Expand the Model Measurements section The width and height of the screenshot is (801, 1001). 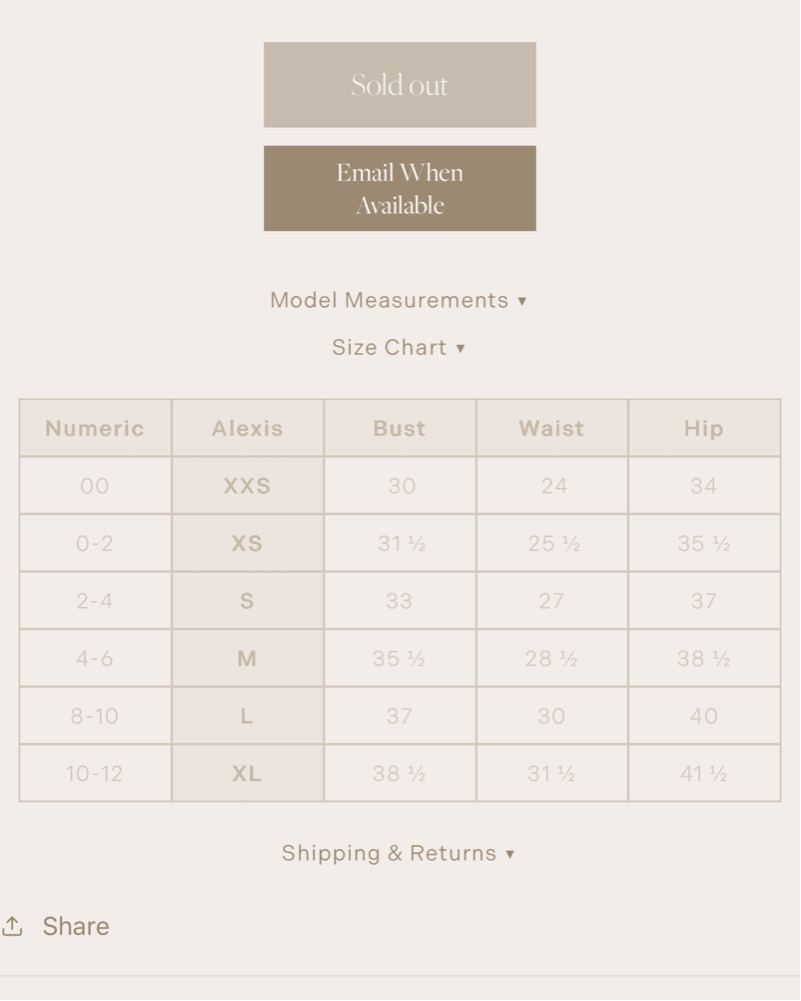398,300
